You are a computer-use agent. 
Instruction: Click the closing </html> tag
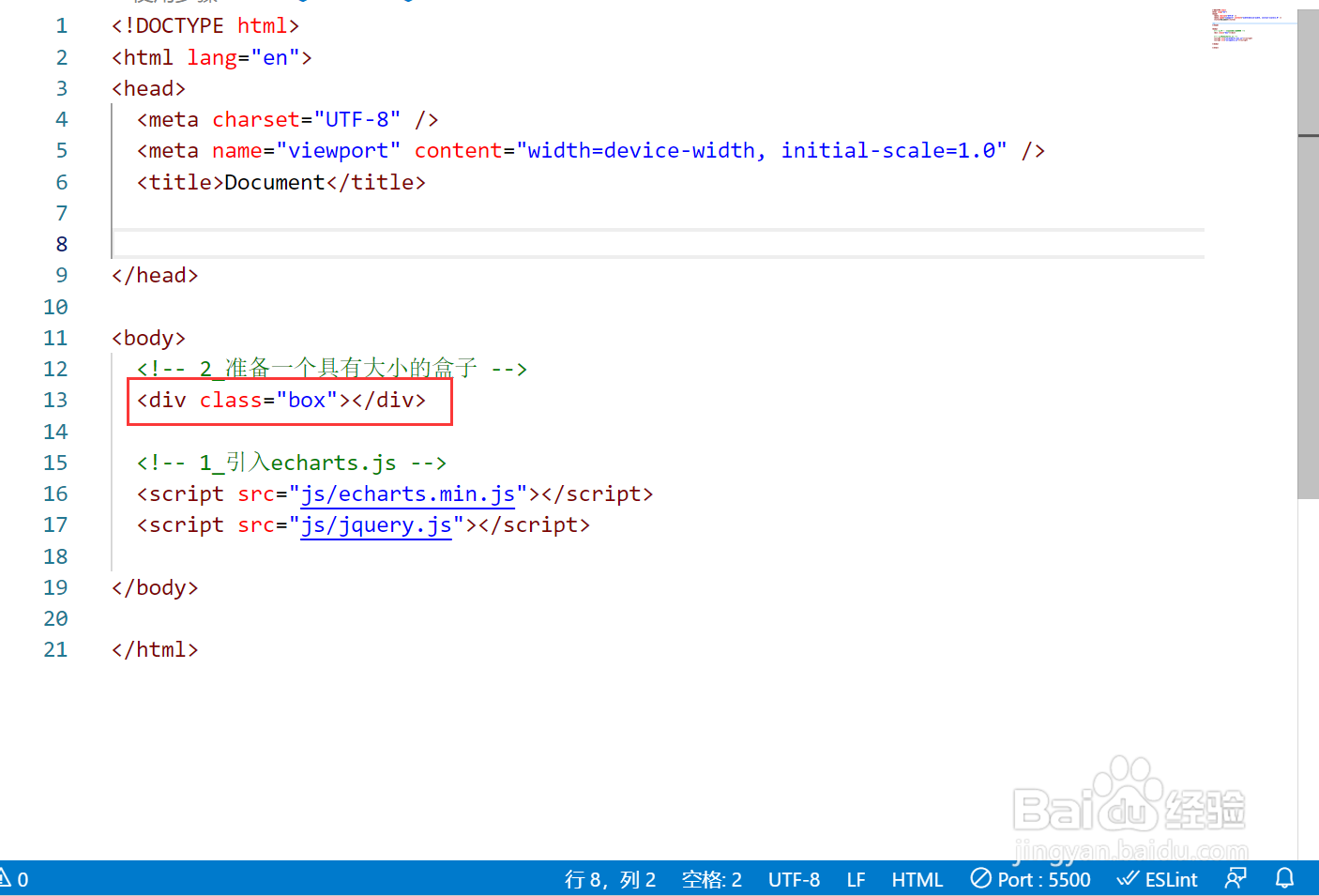pos(155,649)
